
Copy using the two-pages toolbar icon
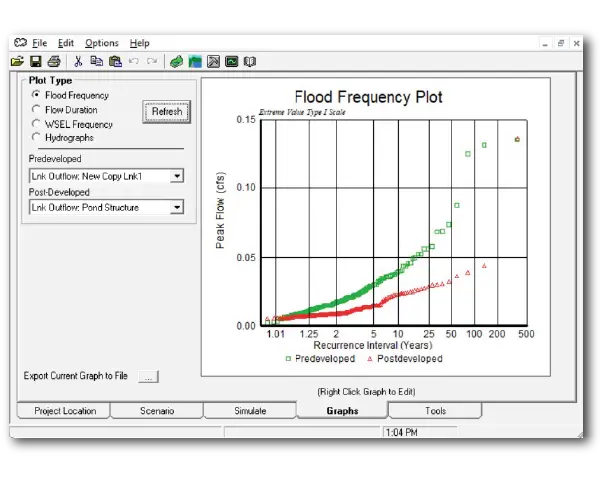[x=96, y=61]
